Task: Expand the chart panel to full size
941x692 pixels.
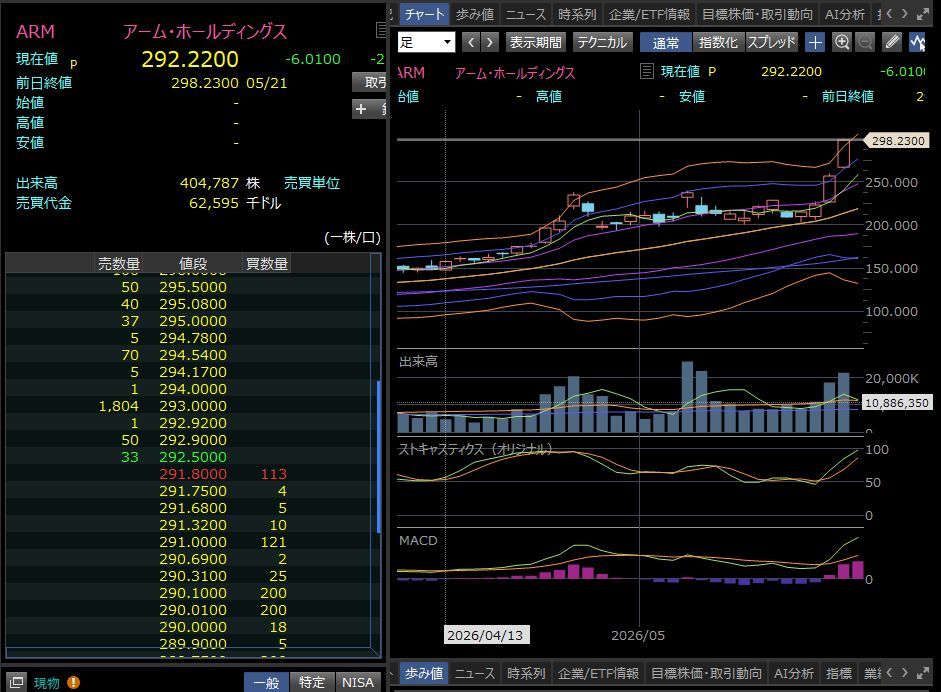Action: (923, 14)
